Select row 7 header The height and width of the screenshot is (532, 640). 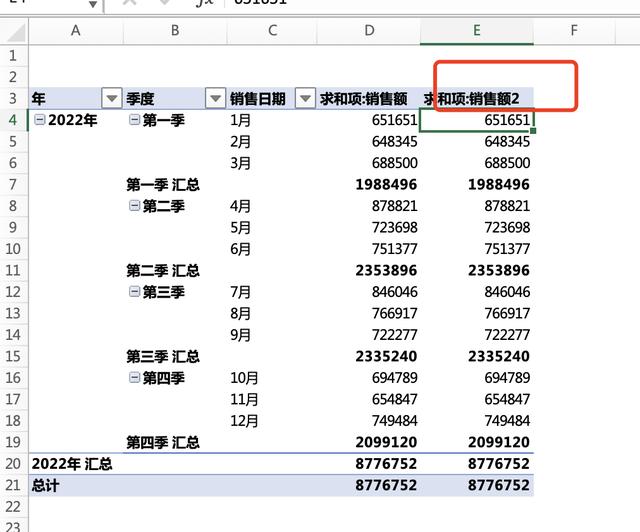(13, 184)
